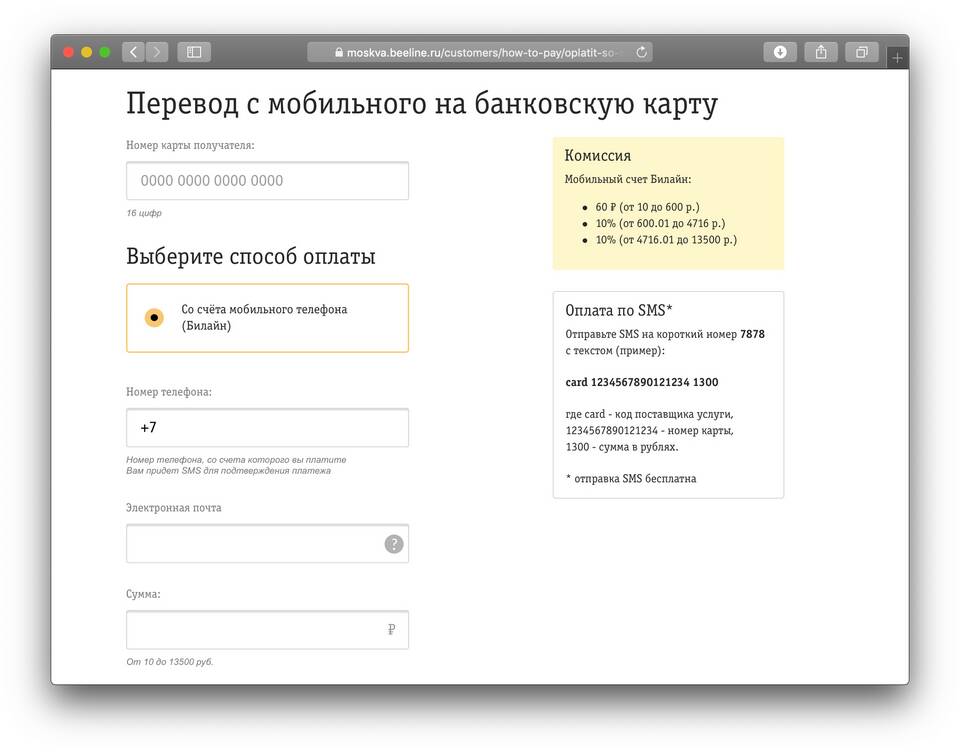This screenshot has width=960, height=752.
Task: Go back to the previous page
Action: pyautogui.click(x=133, y=52)
